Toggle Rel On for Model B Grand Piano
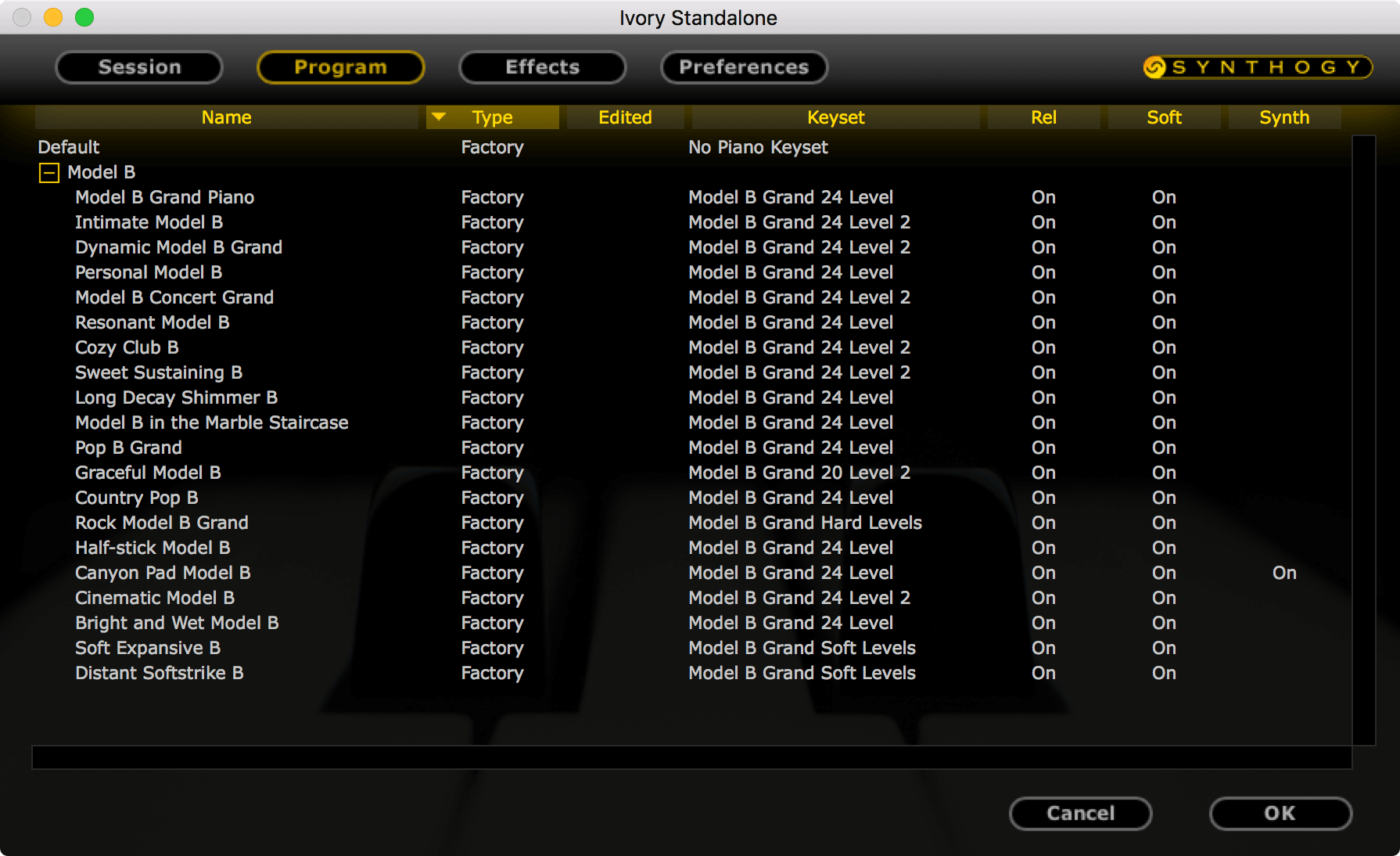Viewport: 1400px width, 856px height. coord(1043,197)
